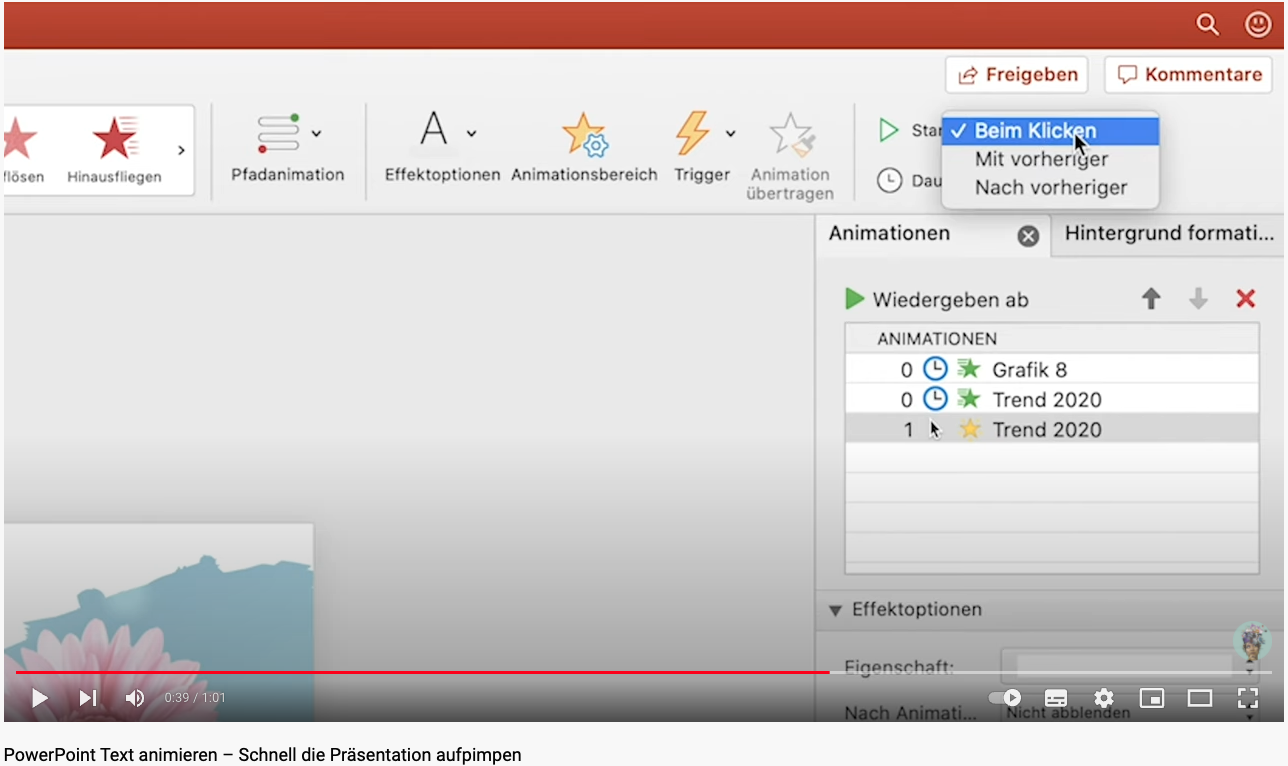Enable subtitles in the video player

click(x=1056, y=698)
